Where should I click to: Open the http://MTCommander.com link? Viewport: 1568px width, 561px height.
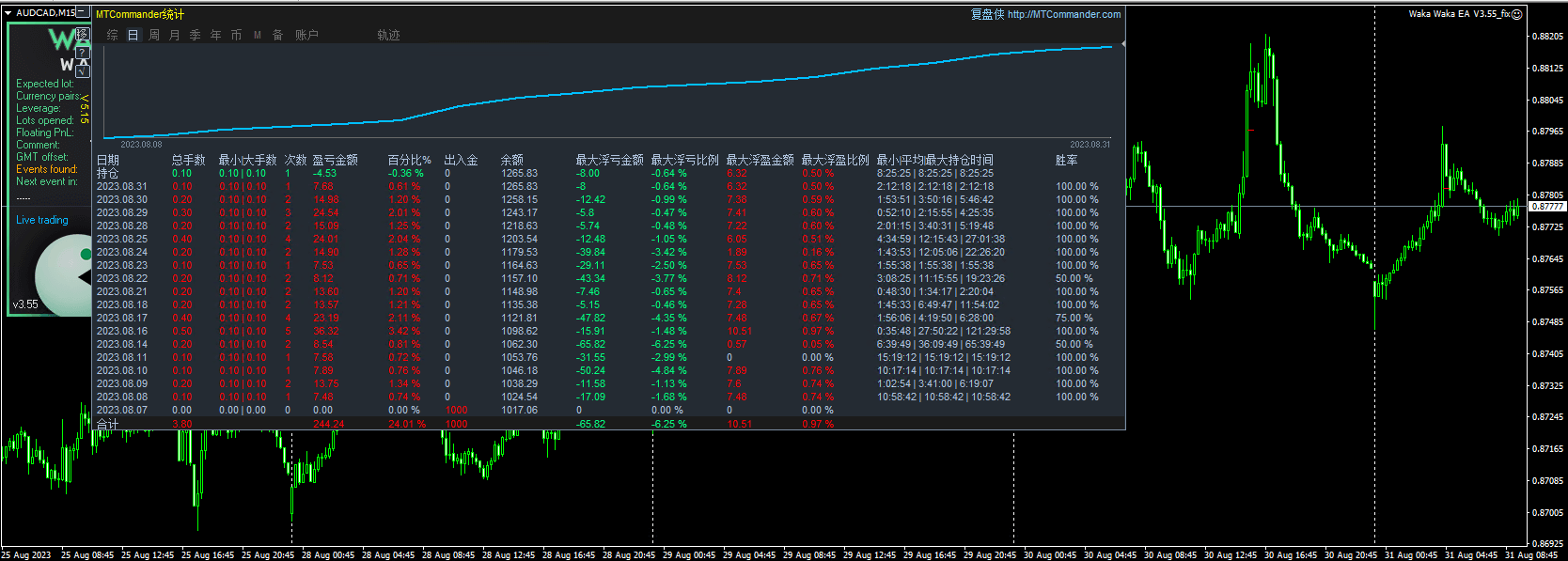pos(1064,14)
